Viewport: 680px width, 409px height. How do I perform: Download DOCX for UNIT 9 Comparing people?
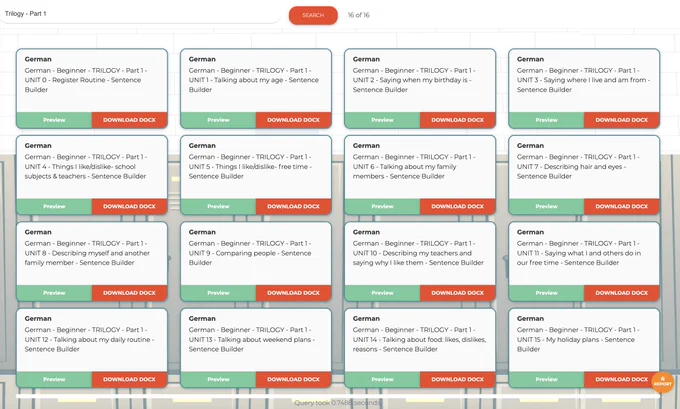click(x=294, y=293)
